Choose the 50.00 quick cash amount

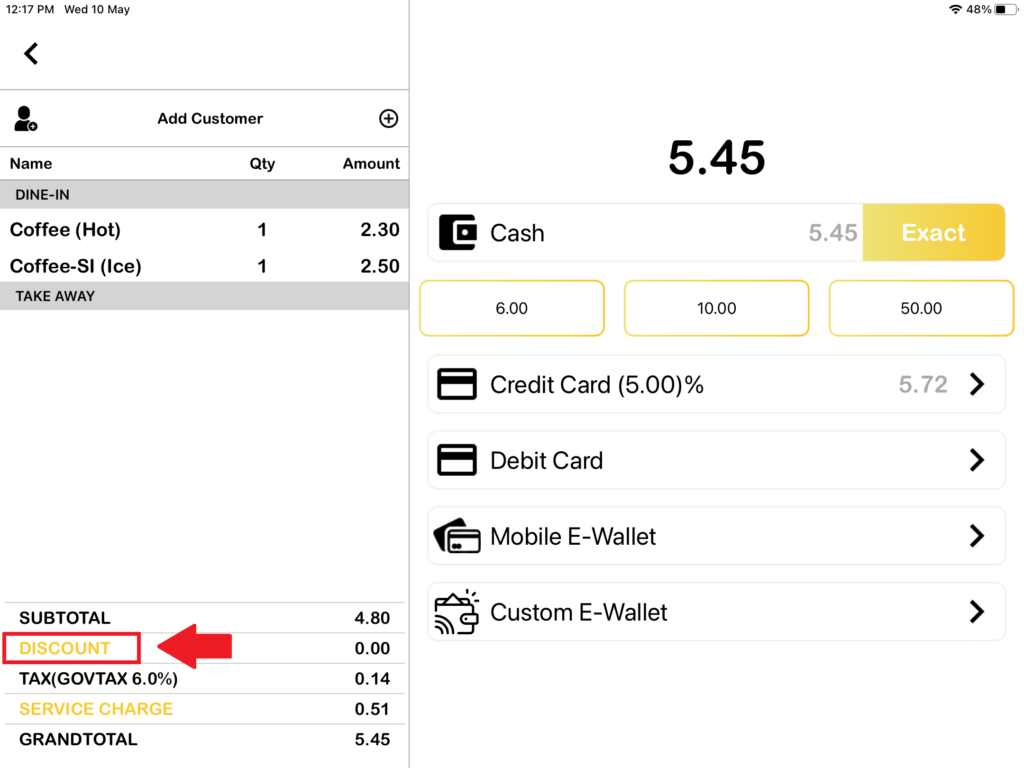pos(921,308)
